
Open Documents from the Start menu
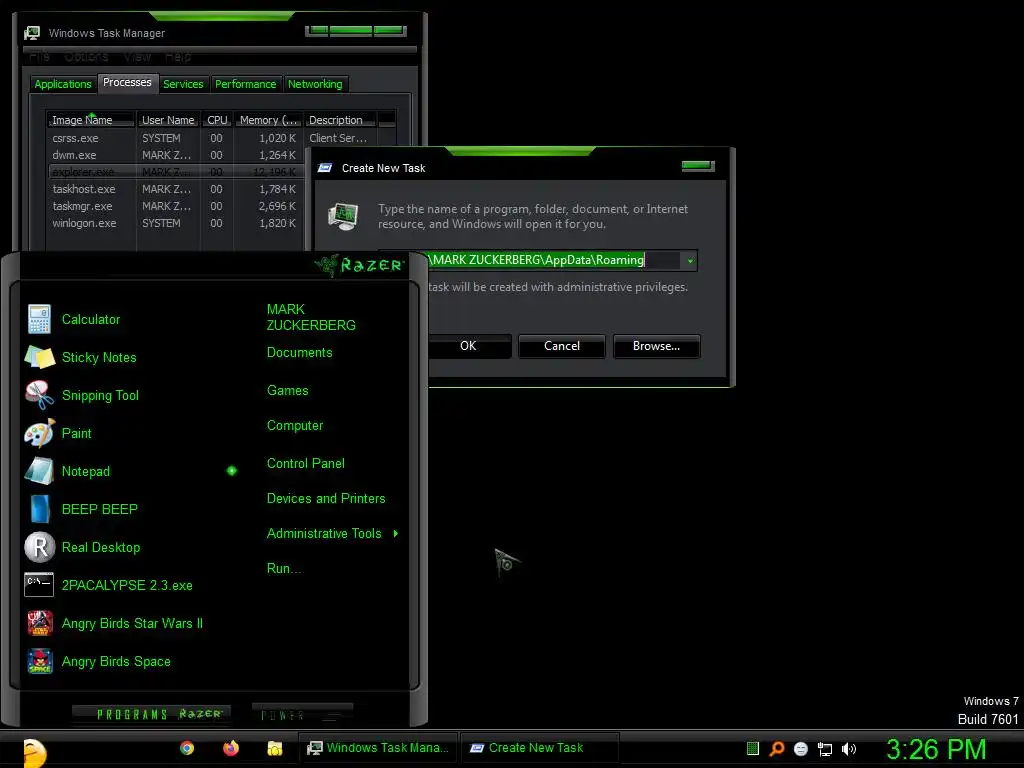tap(299, 353)
